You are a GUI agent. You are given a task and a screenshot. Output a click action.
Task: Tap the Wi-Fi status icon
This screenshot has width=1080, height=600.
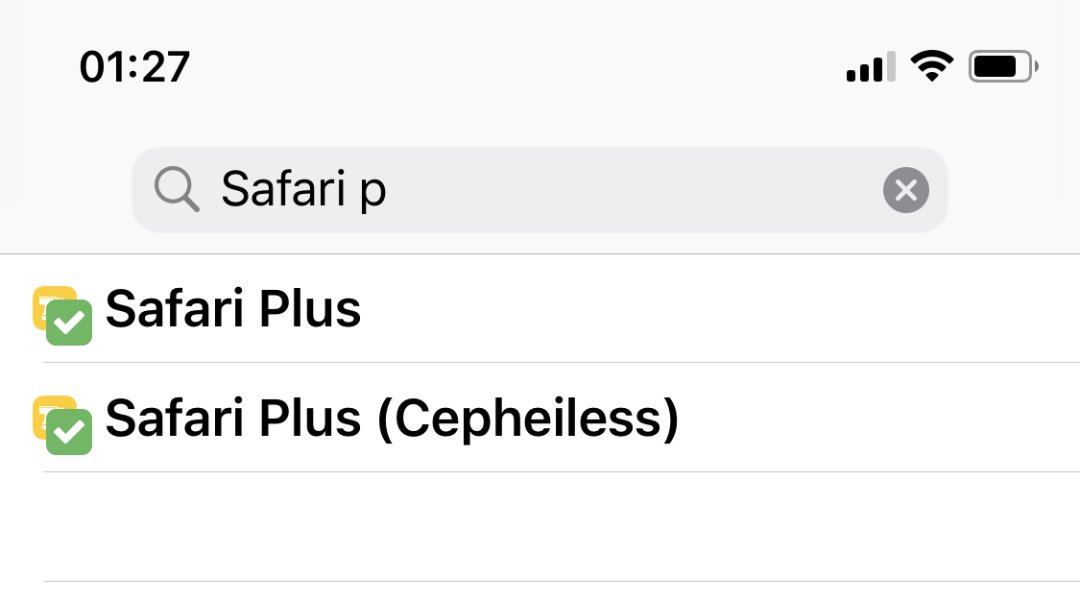point(931,67)
